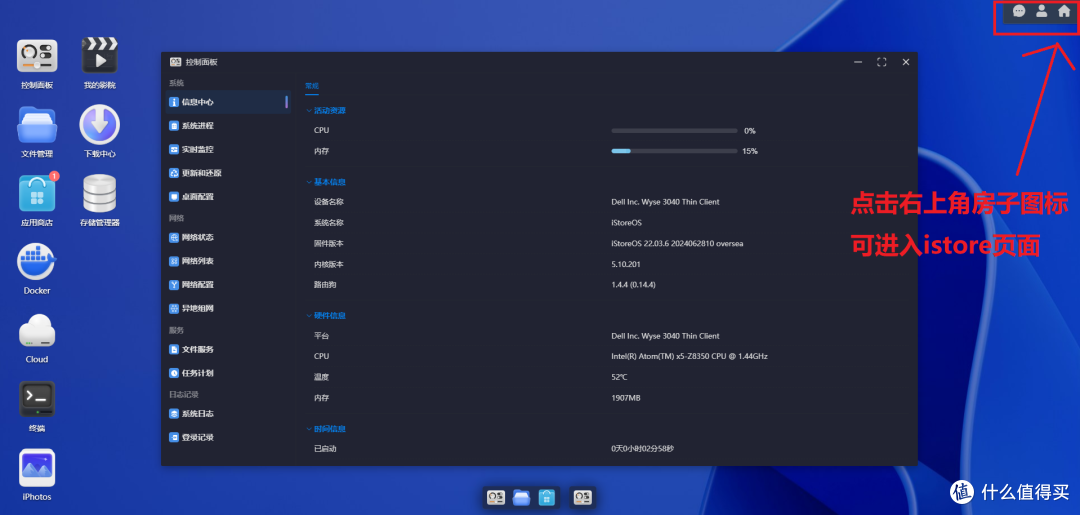Click the 固件版本 label
This screenshot has height=515, width=1080.
(x=329, y=244)
